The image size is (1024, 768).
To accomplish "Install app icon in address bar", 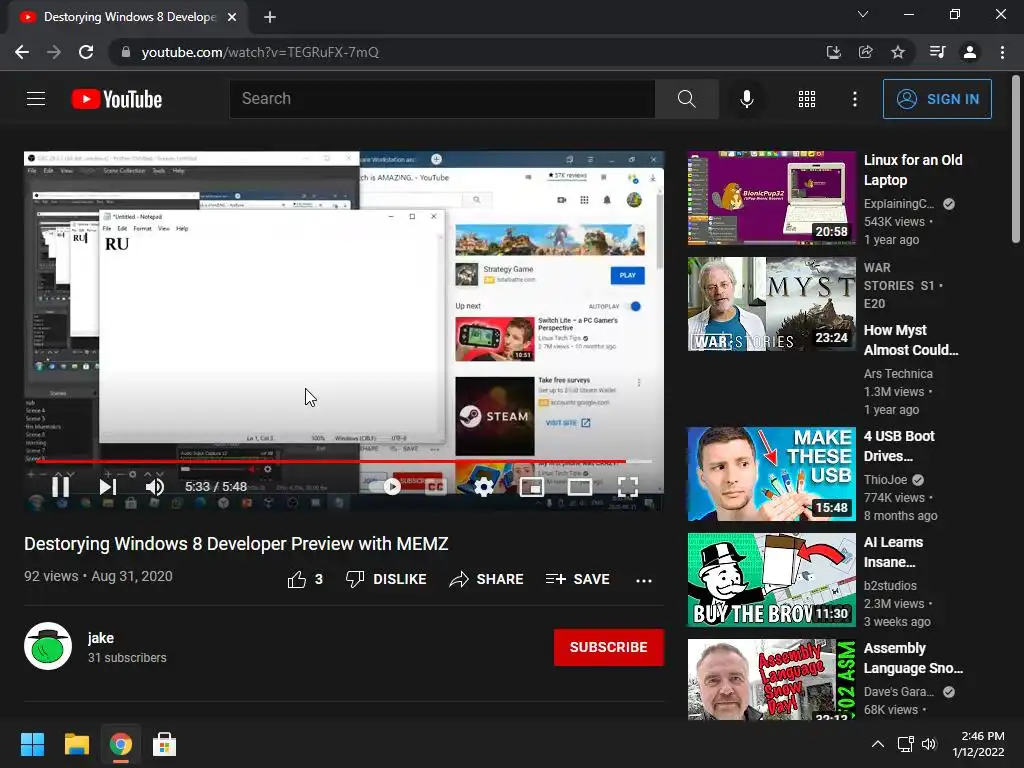I will [x=833, y=52].
